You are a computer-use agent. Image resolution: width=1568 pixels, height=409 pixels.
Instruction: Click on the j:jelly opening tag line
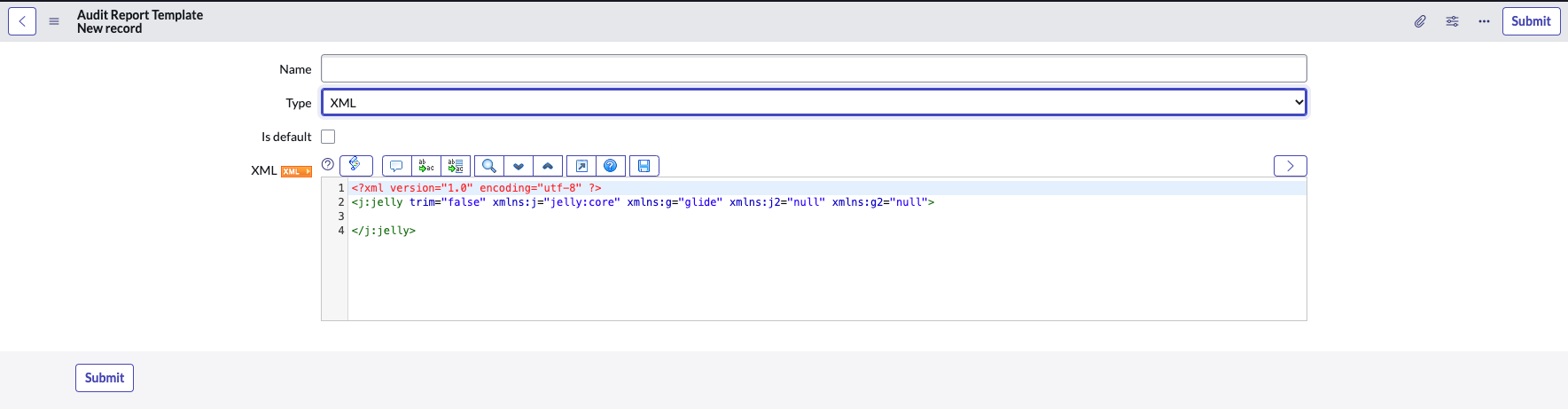coord(643,202)
